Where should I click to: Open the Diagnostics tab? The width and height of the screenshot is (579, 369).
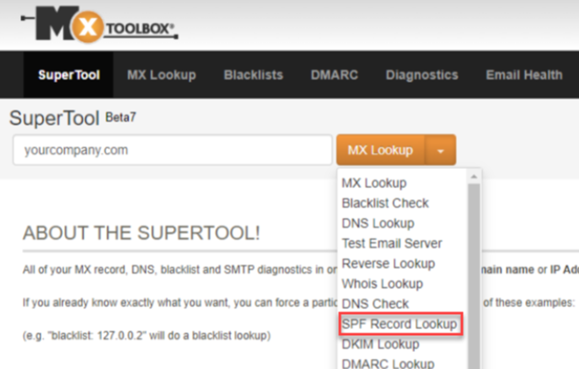(422, 75)
